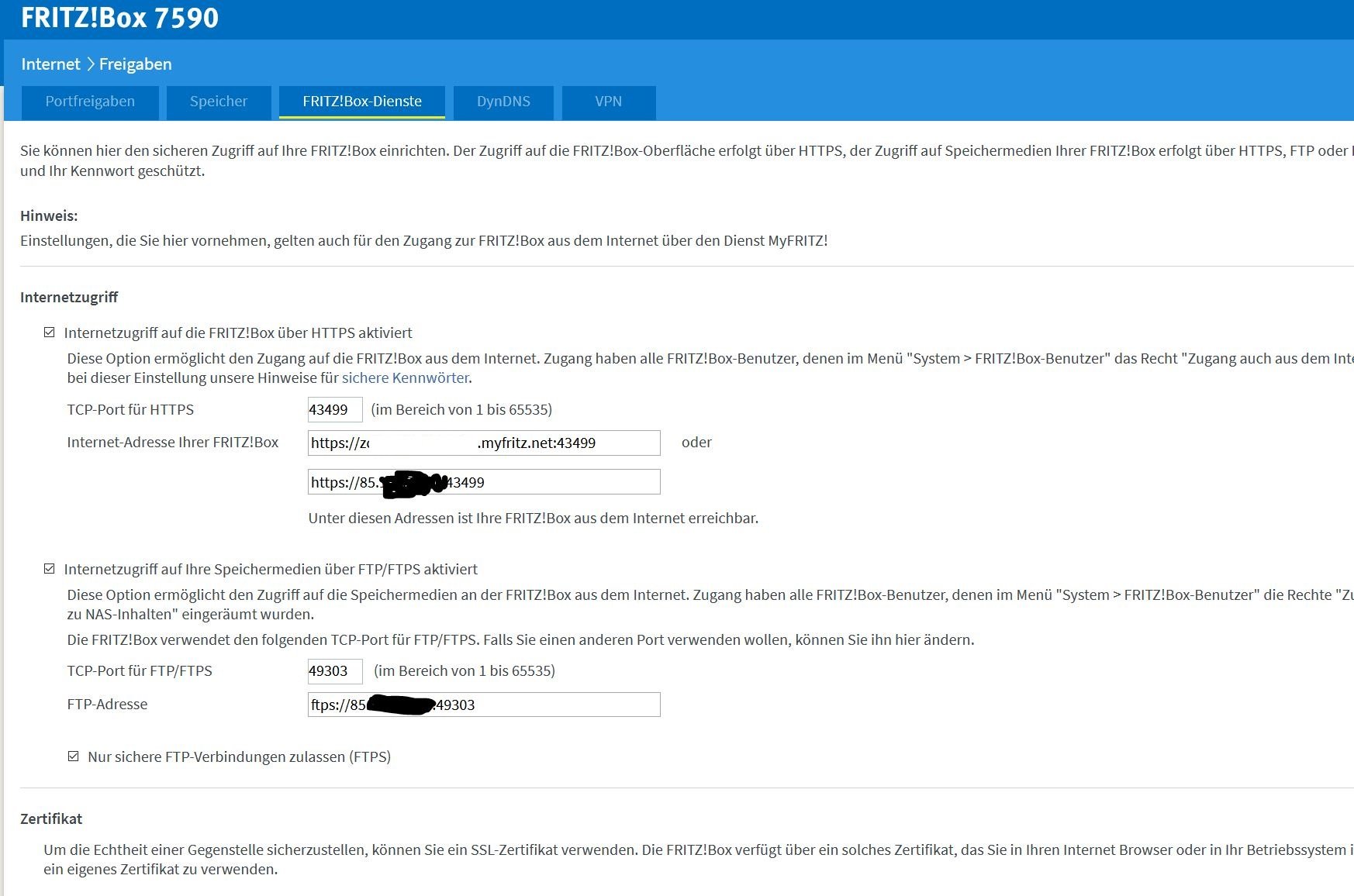Click the myfritz.net address field
This screenshot has height=896, width=1354.
click(x=484, y=443)
